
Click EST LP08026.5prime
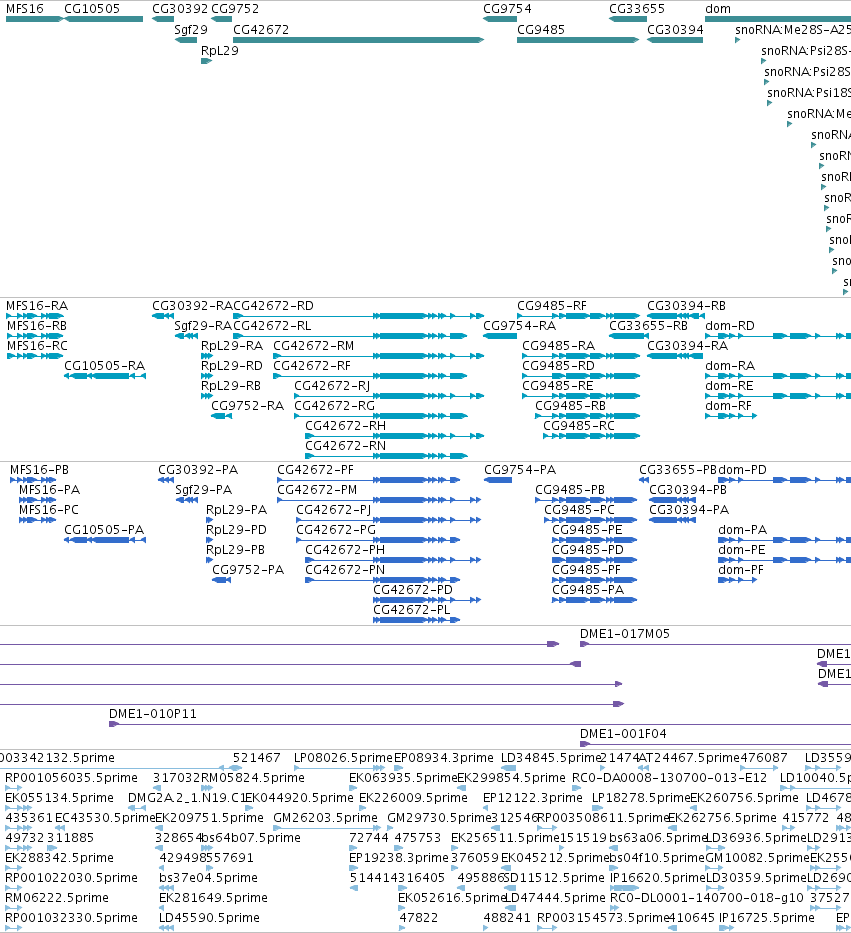[343, 758]
